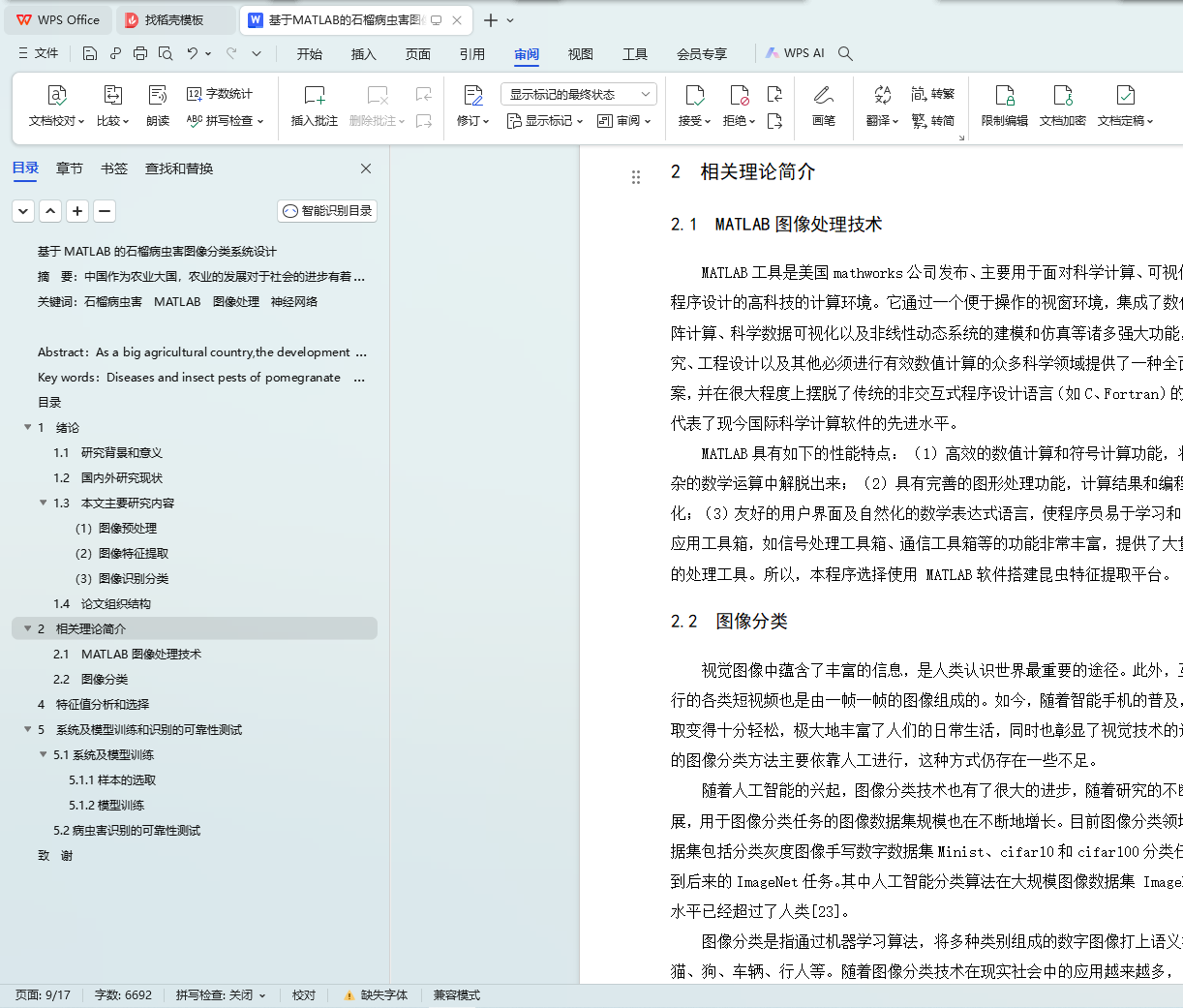
Task: Open the 会员专享 ribbon tab
Action: [x=702, y=54]
